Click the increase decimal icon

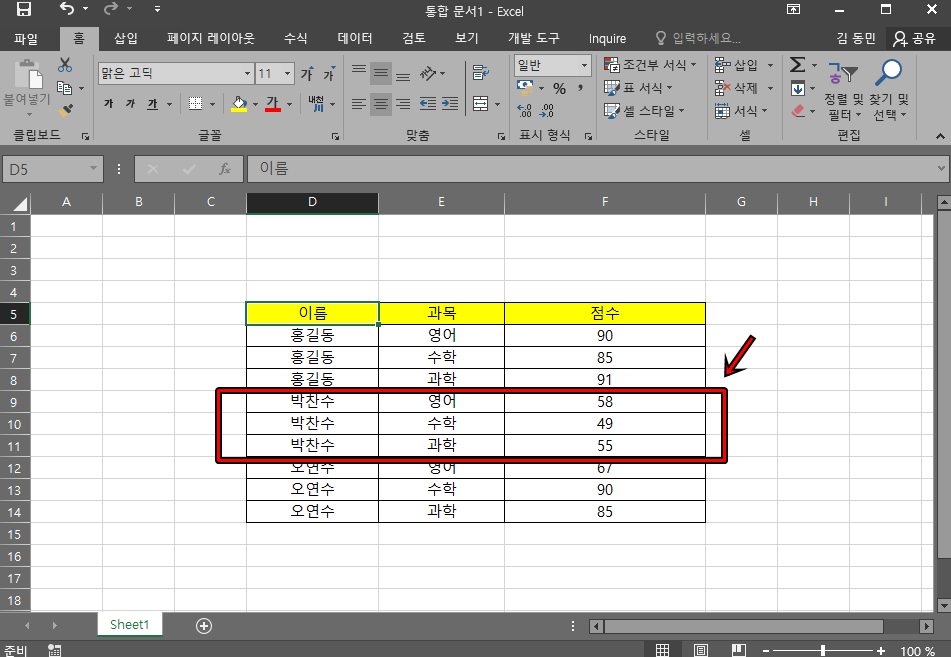click(x=525, y=110)
